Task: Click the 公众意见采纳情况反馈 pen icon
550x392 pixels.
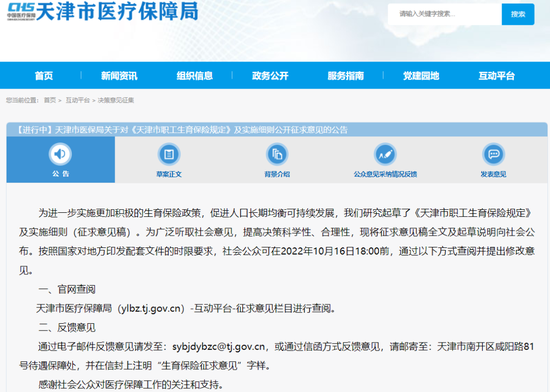Action: [x=385, y=154]
